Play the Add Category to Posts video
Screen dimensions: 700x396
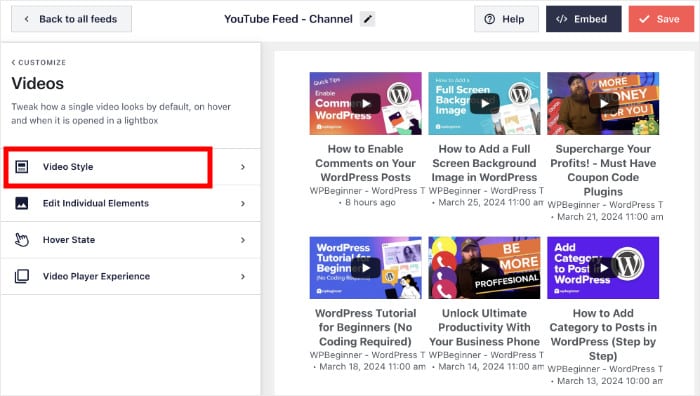tap(604, 268)
